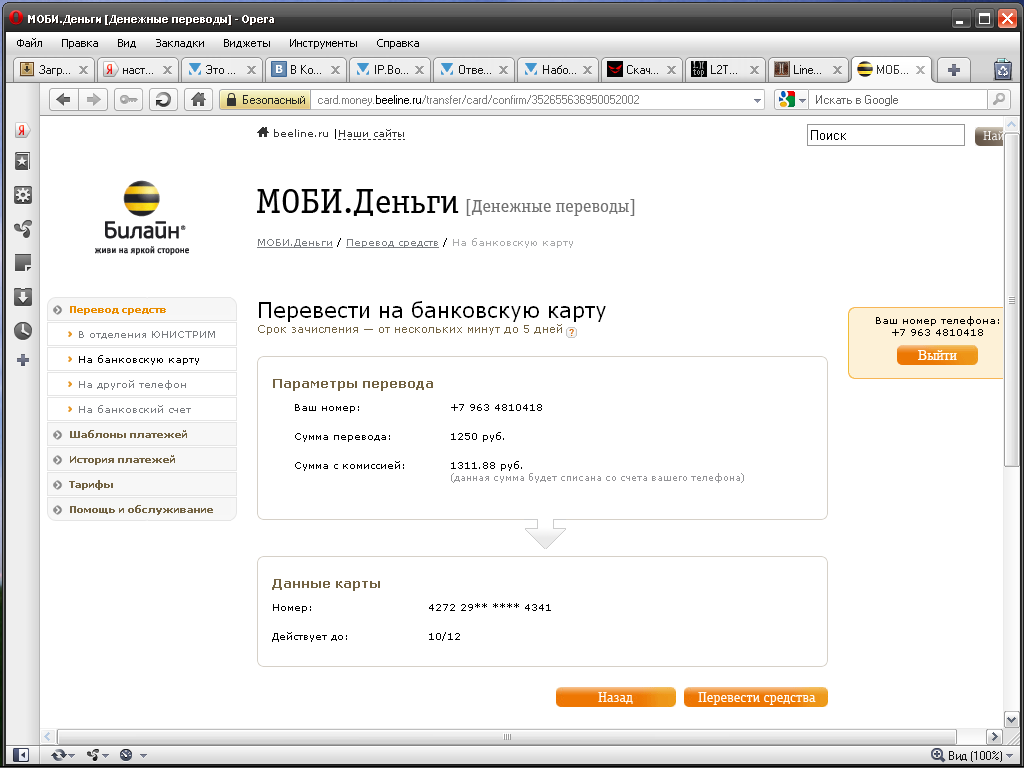Open Yandex panel in Opera sidebar
1024x768 pixels.
pyautogui.click(x=22, y=130)
